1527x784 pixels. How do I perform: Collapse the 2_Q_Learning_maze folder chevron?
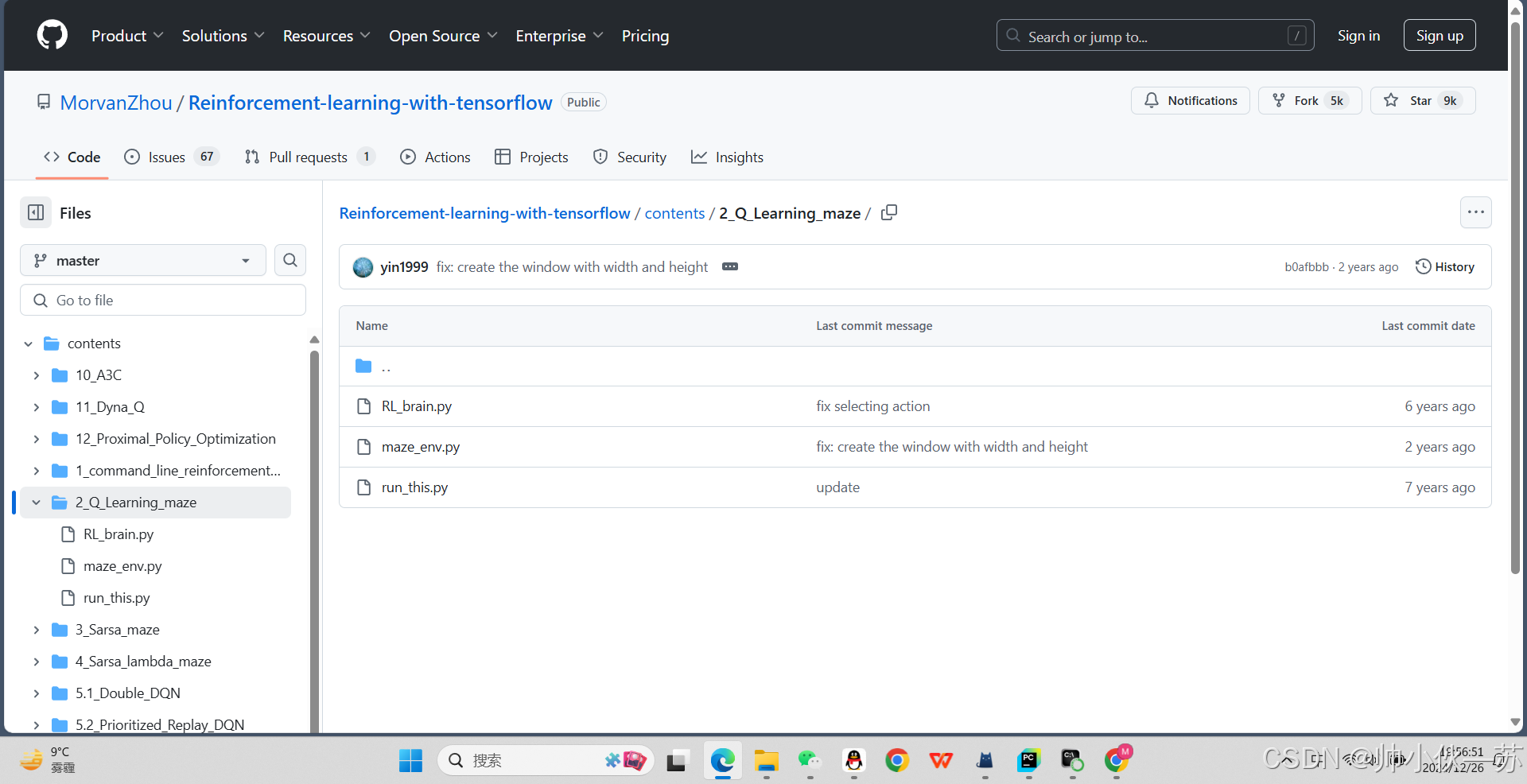pos(37,503)
